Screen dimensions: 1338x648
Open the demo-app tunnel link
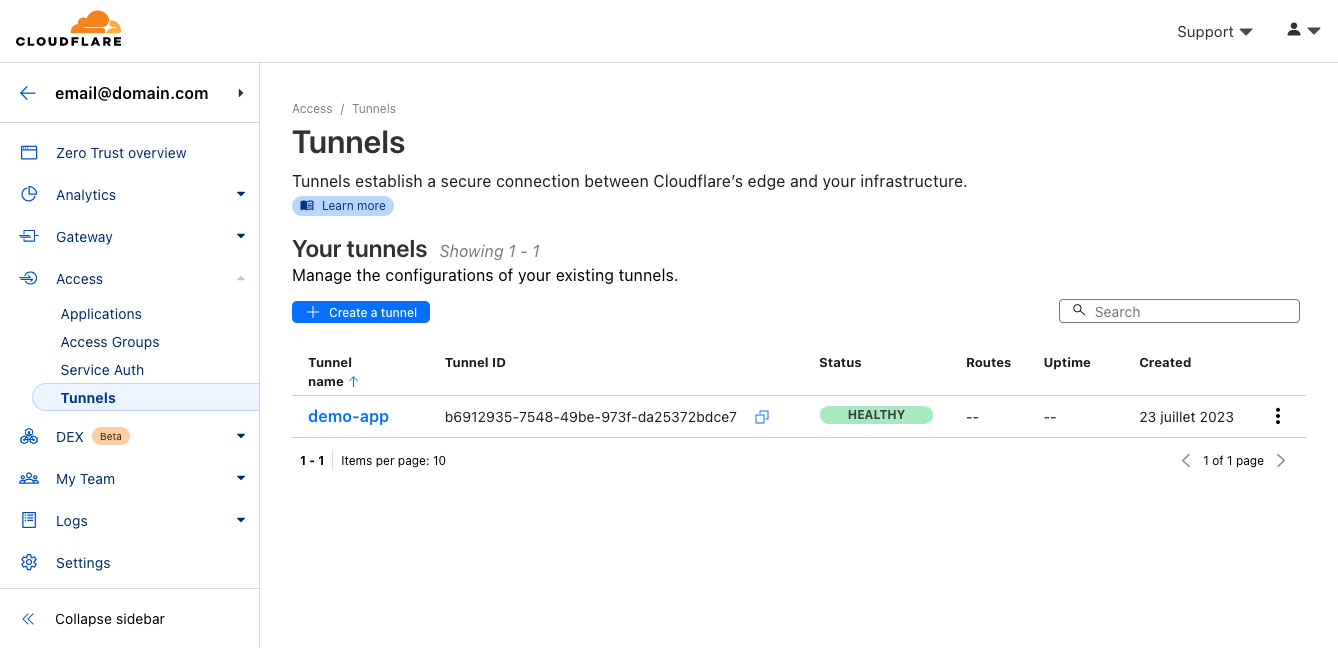(x=348, y=417)
